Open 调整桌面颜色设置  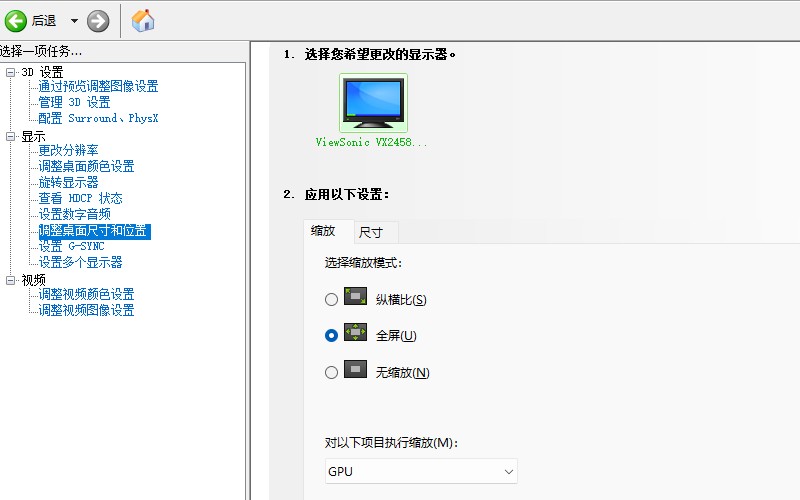pos(86,166)
